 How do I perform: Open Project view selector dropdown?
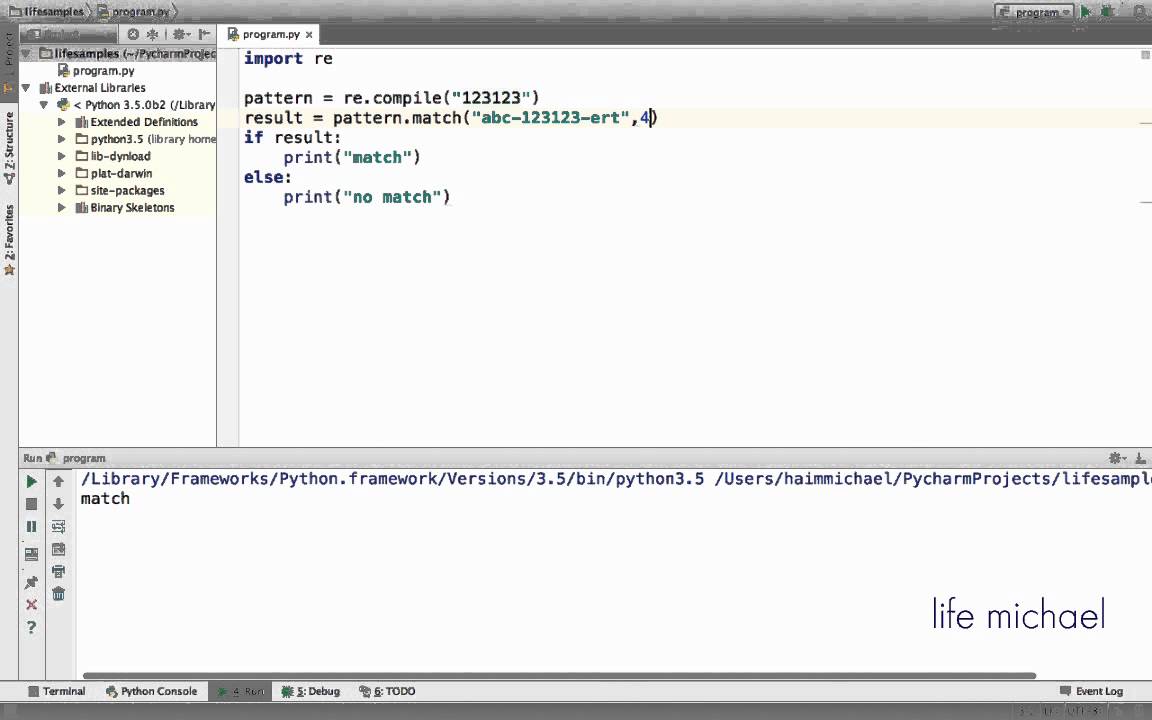(x=68, y=34)
